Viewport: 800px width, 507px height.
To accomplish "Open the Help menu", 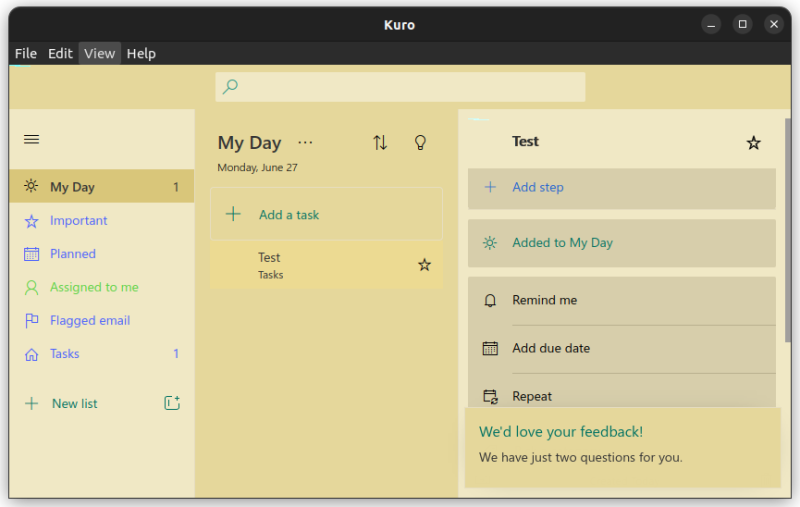I will [141, 53].
